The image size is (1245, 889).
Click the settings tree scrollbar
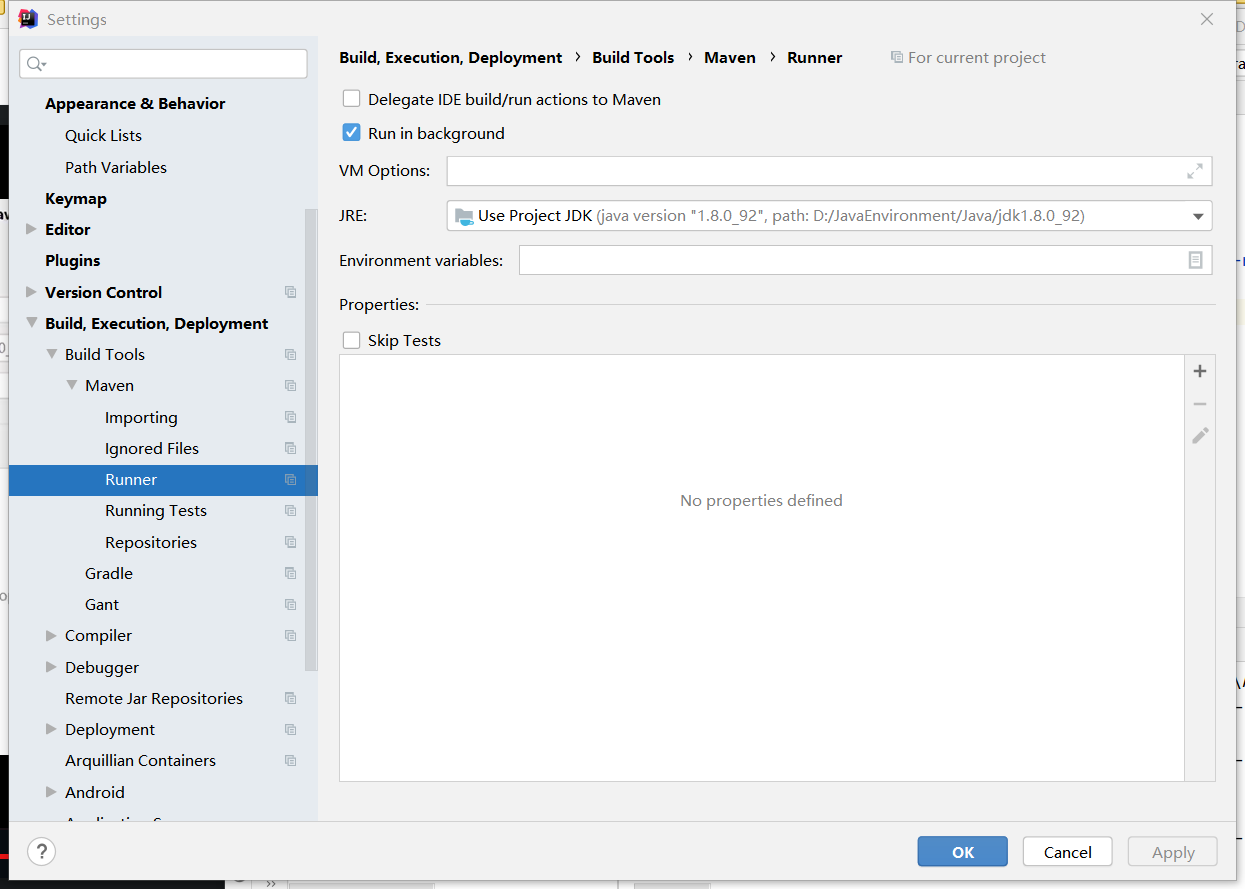coord(311,440)
